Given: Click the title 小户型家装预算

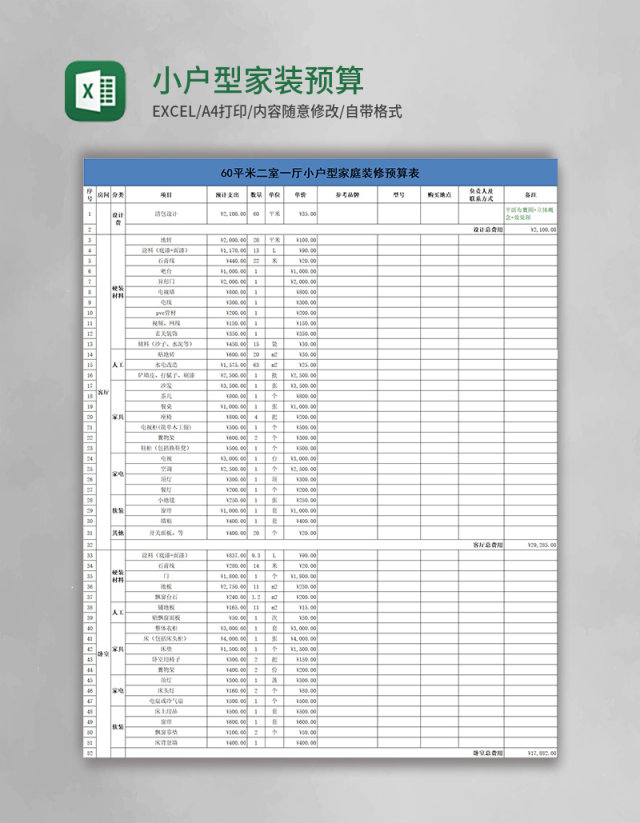Looking at the screenshot, I should [x=258, y=81].
